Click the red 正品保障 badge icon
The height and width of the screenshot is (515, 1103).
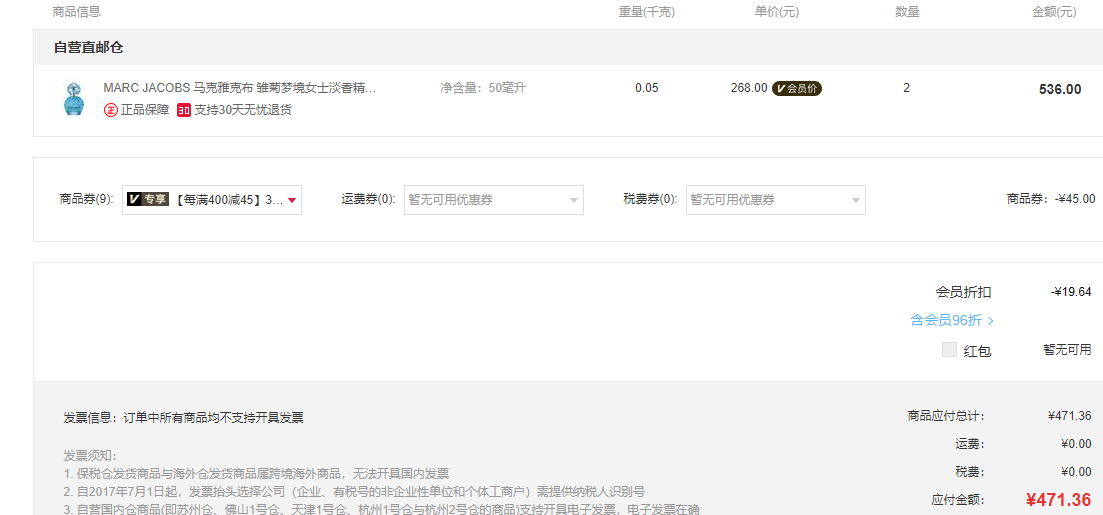tap(110, 110)
